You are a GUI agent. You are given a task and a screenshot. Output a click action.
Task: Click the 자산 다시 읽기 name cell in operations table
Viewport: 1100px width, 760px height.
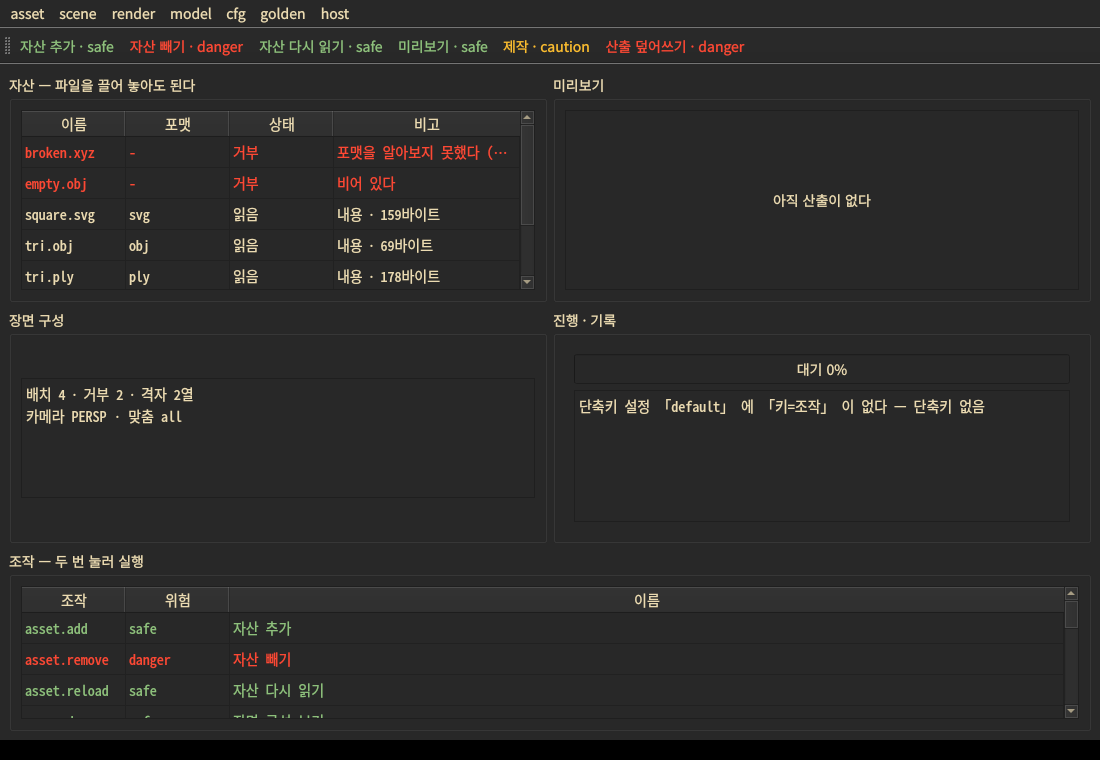click(x=646, y=690)
